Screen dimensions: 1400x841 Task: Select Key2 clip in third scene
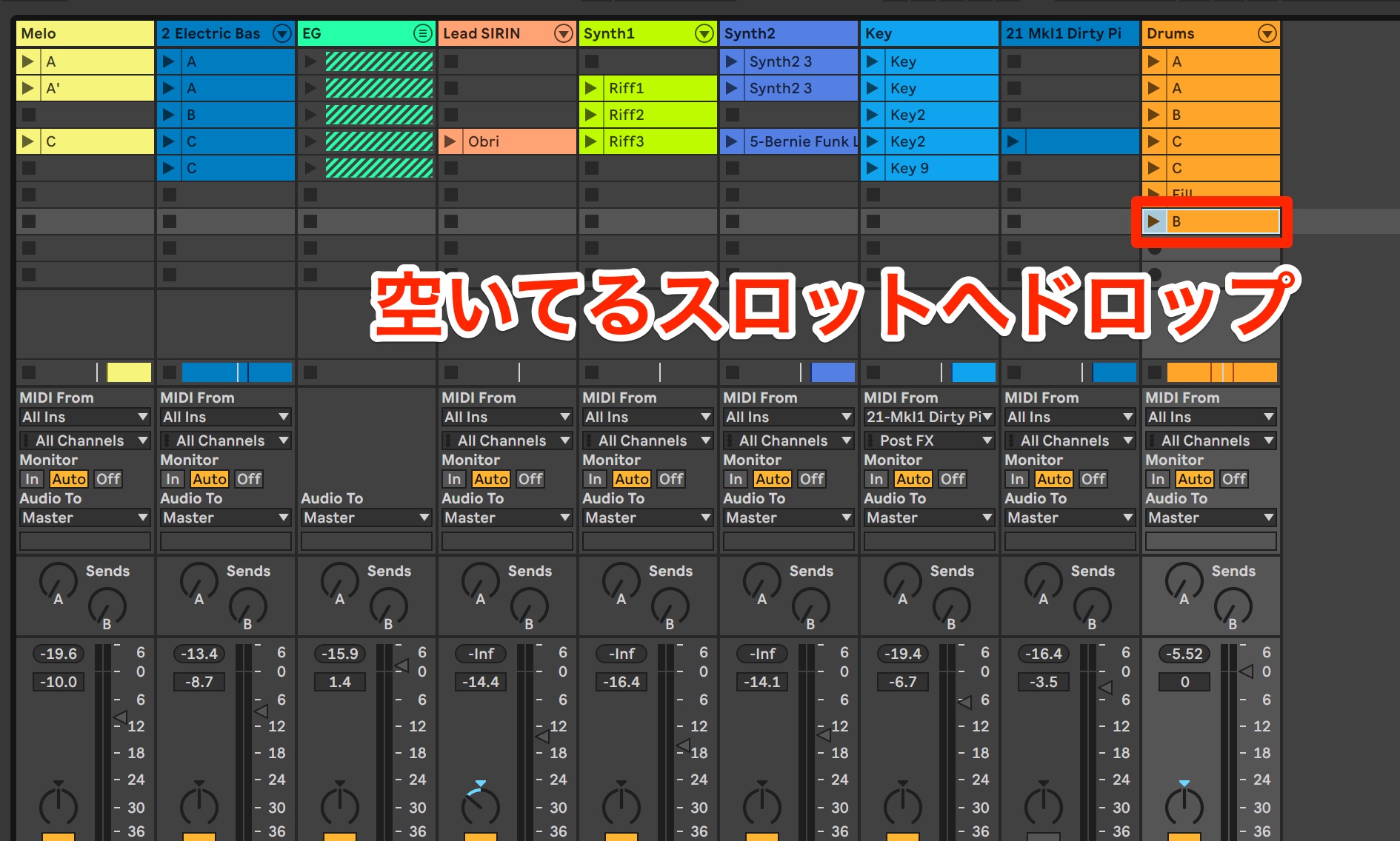941,115
